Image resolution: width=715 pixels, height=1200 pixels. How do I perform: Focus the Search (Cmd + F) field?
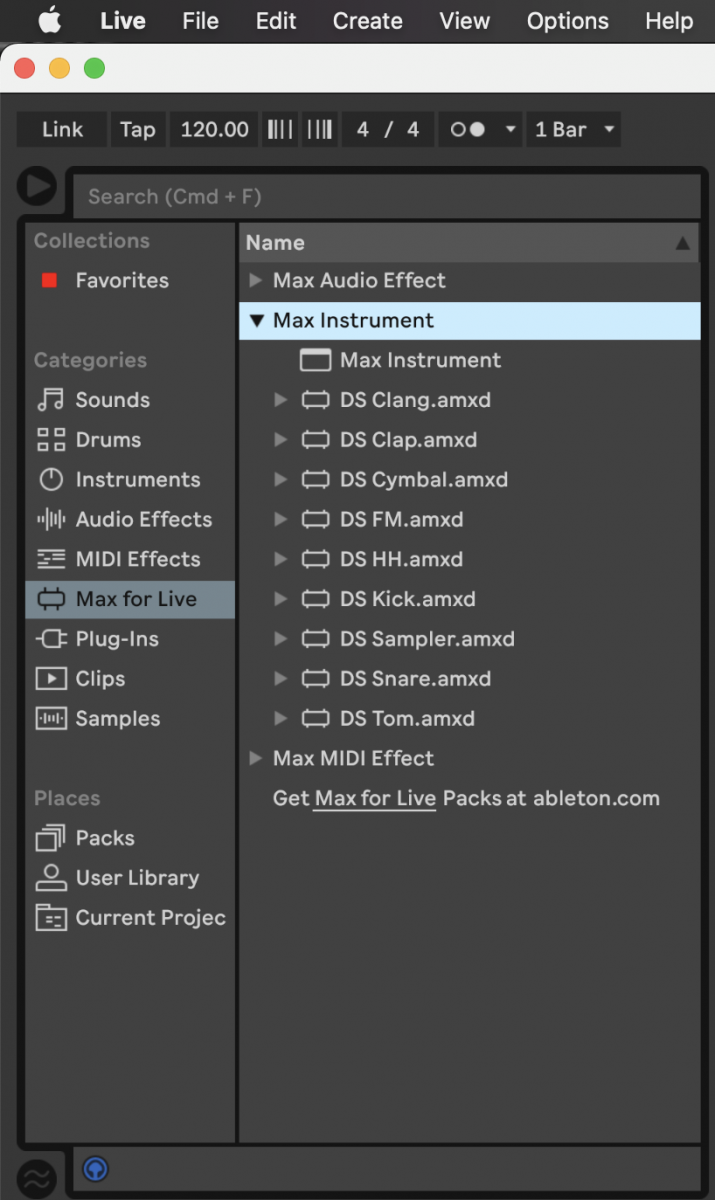coord(388,196)
